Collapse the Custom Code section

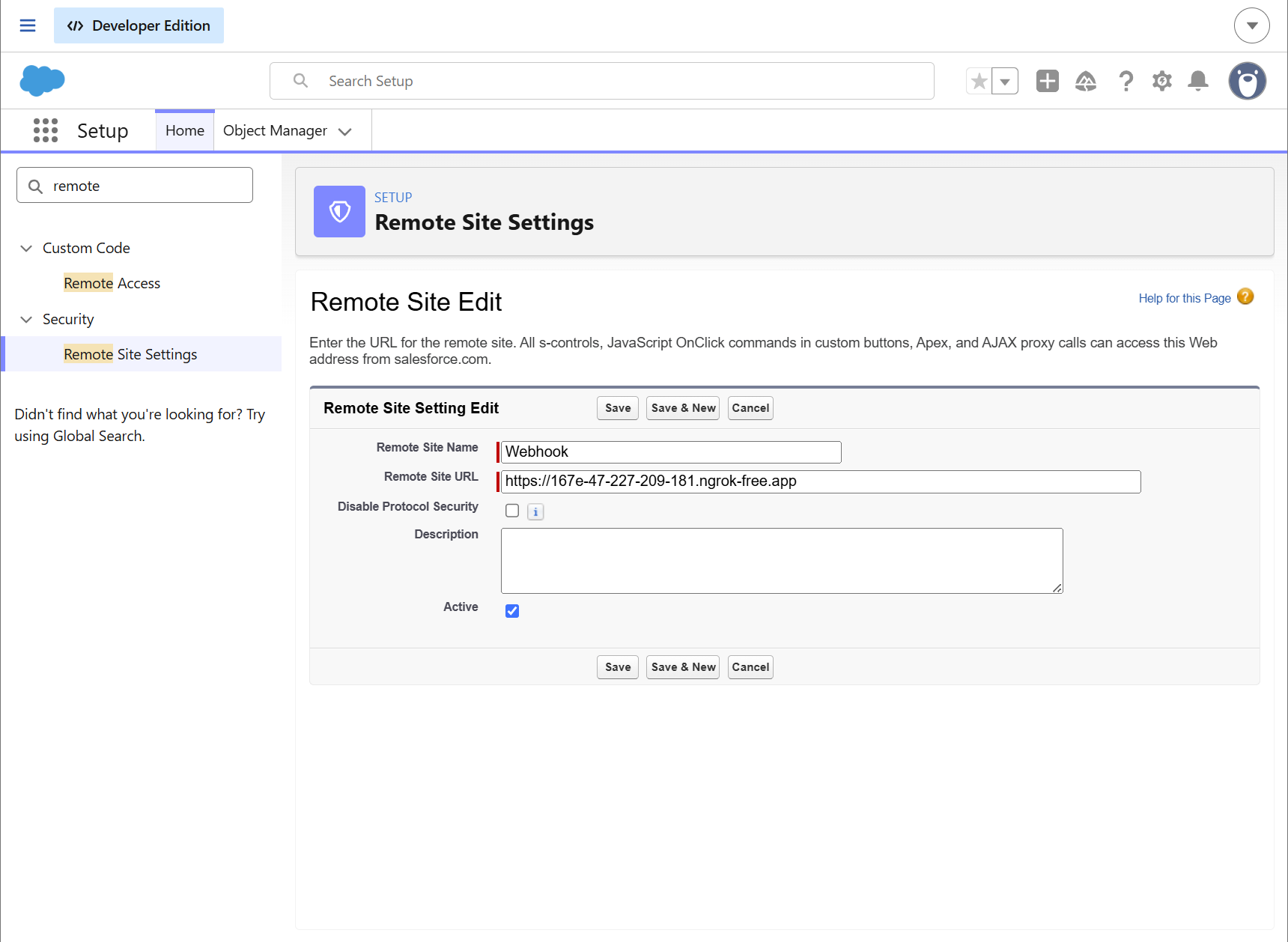pyautogui.click(x=26, y=248)
